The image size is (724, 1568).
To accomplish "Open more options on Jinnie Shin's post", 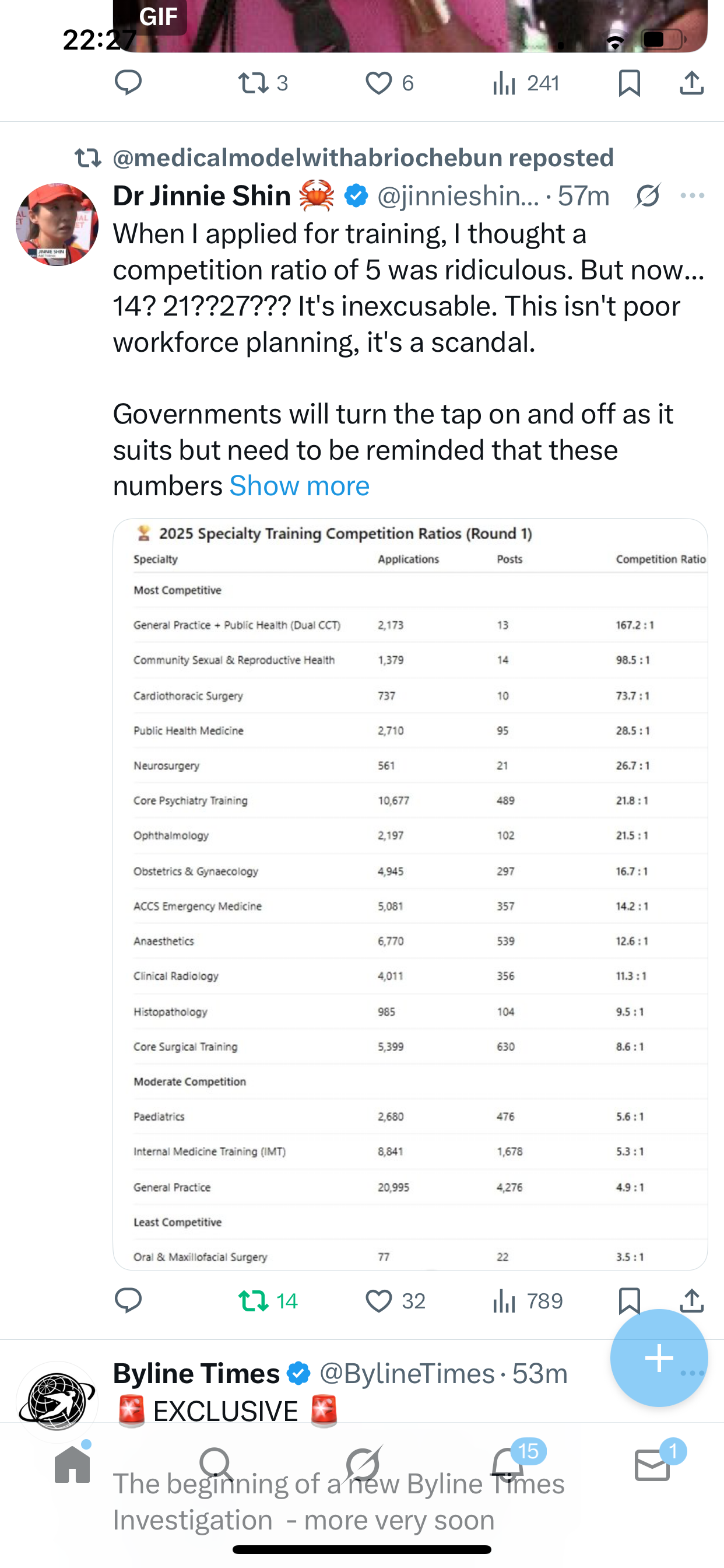I will point(693,196).
